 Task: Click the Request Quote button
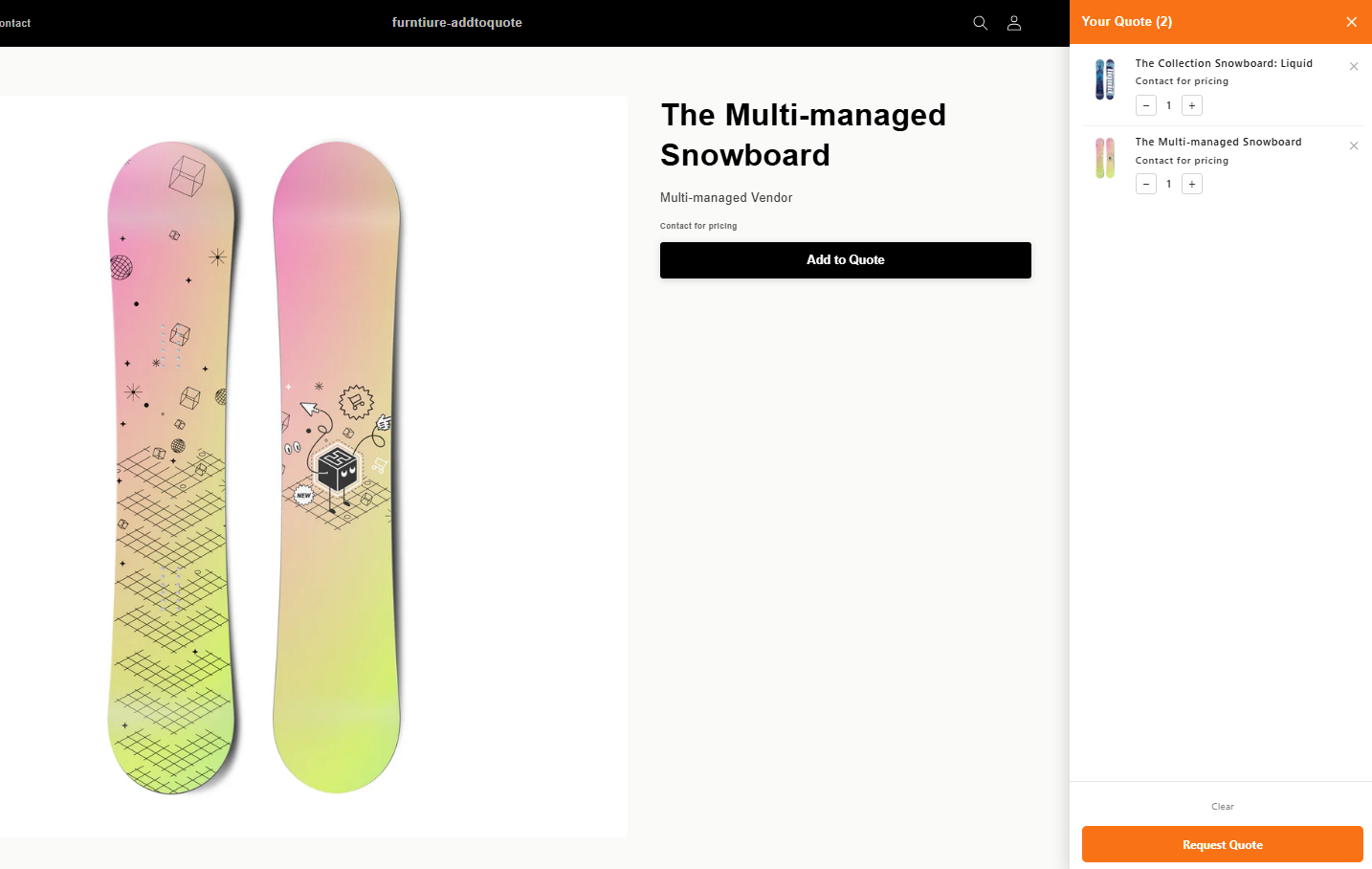[1222, 844]
